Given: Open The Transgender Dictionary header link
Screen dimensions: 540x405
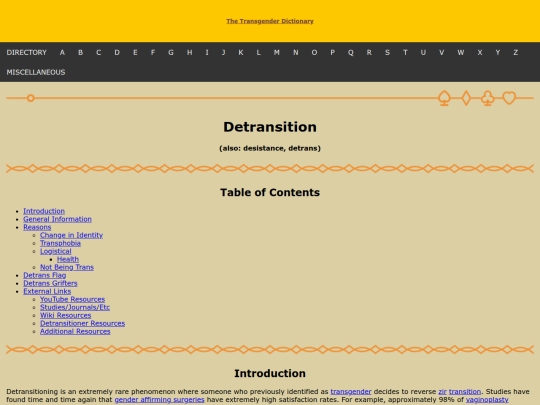Looking at the screenshot, I should (x=270, y=21).
